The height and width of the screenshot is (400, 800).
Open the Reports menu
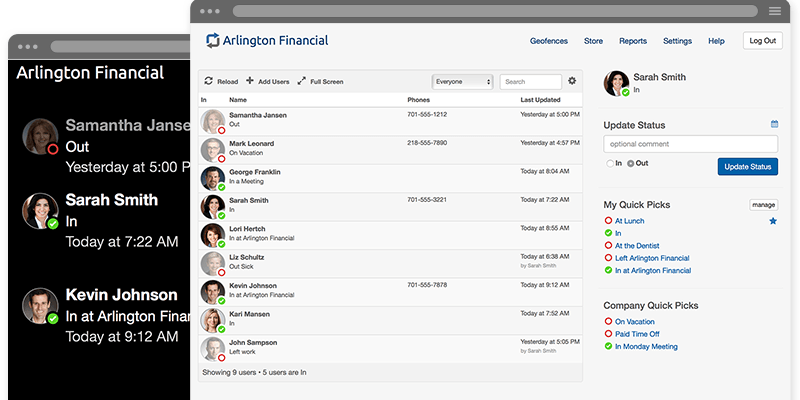(632, 41)
